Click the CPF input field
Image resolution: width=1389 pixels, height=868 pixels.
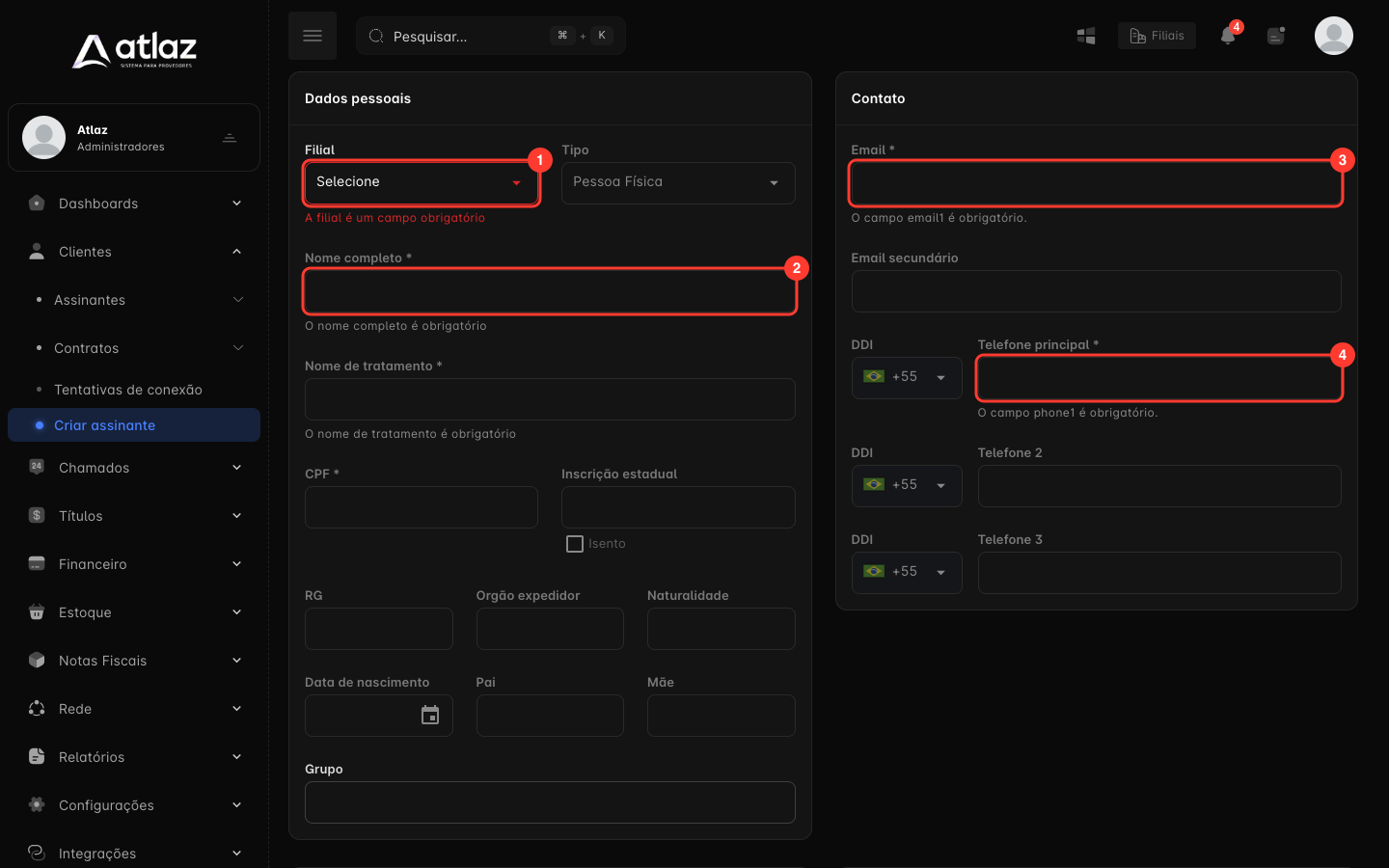[x=422, y=507]
